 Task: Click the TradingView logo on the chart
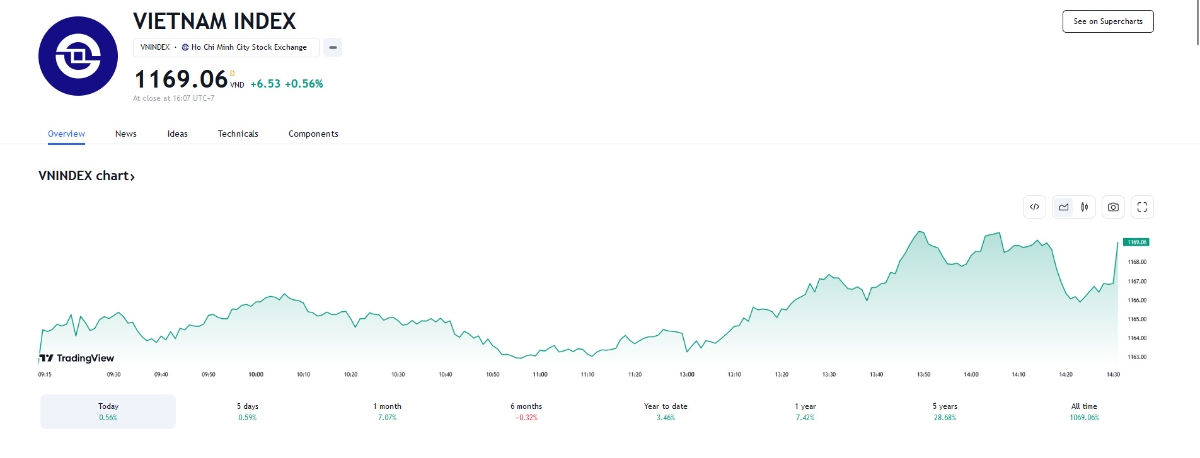click(78, 358)
